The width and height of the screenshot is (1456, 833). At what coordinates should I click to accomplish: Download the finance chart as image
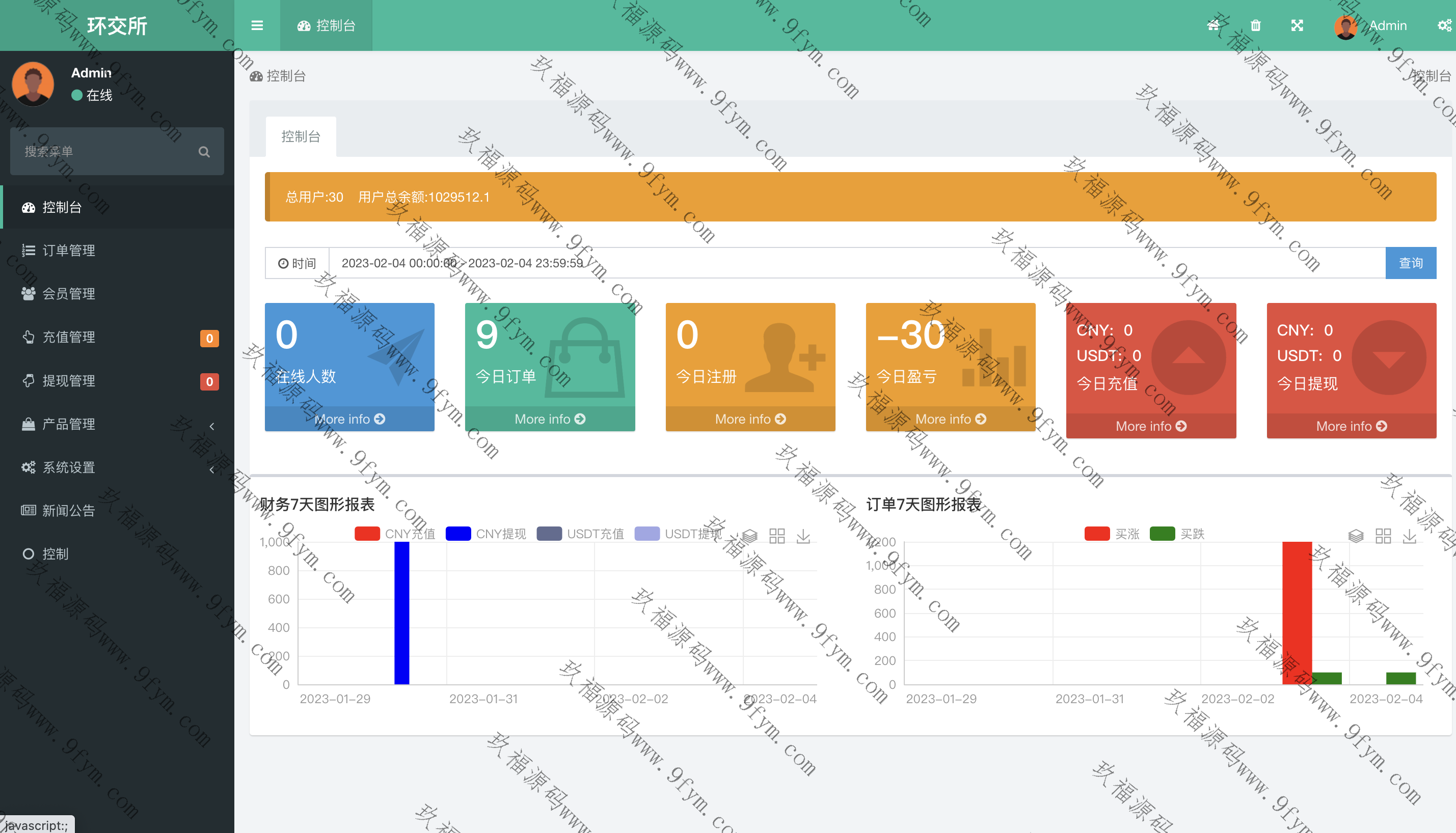click(x=803, y=536)
